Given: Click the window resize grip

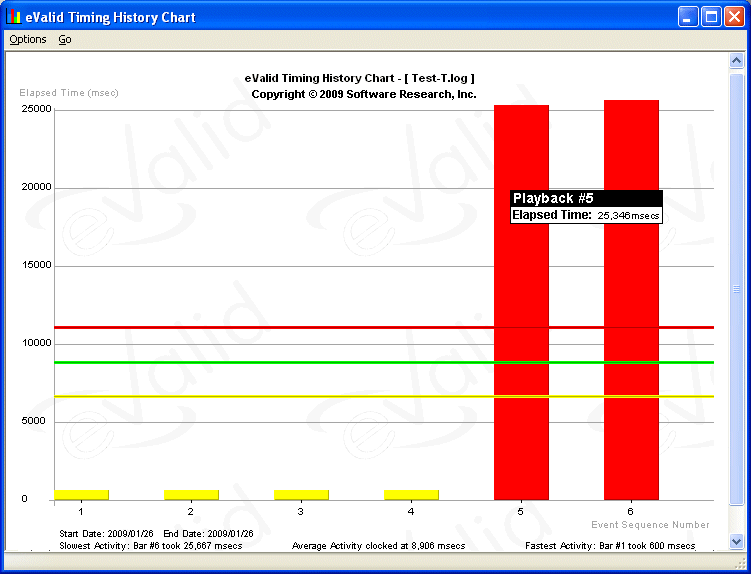Looking at the screenshot, I should [x=739, y=562].
